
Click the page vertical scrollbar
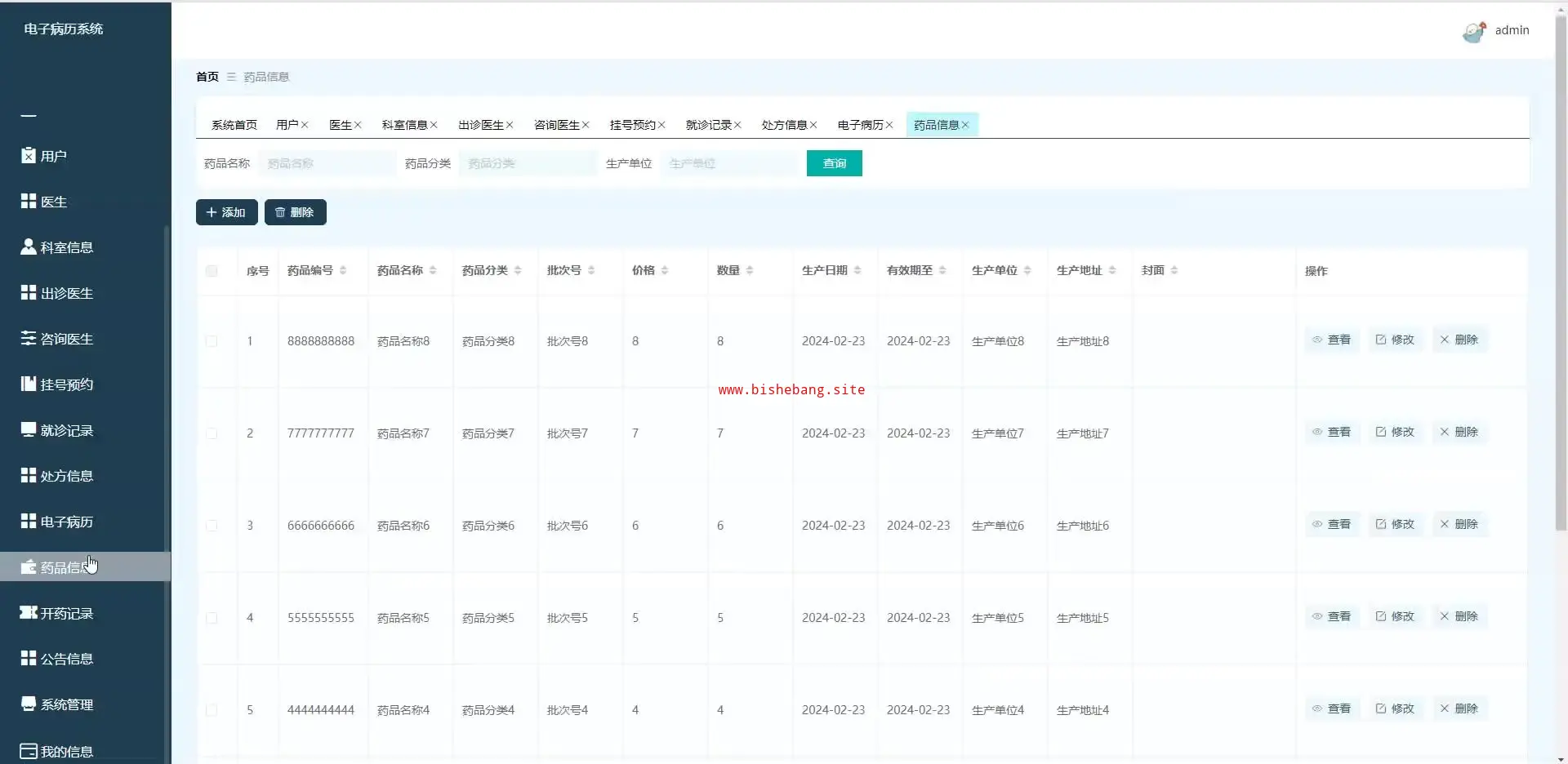1561,278
